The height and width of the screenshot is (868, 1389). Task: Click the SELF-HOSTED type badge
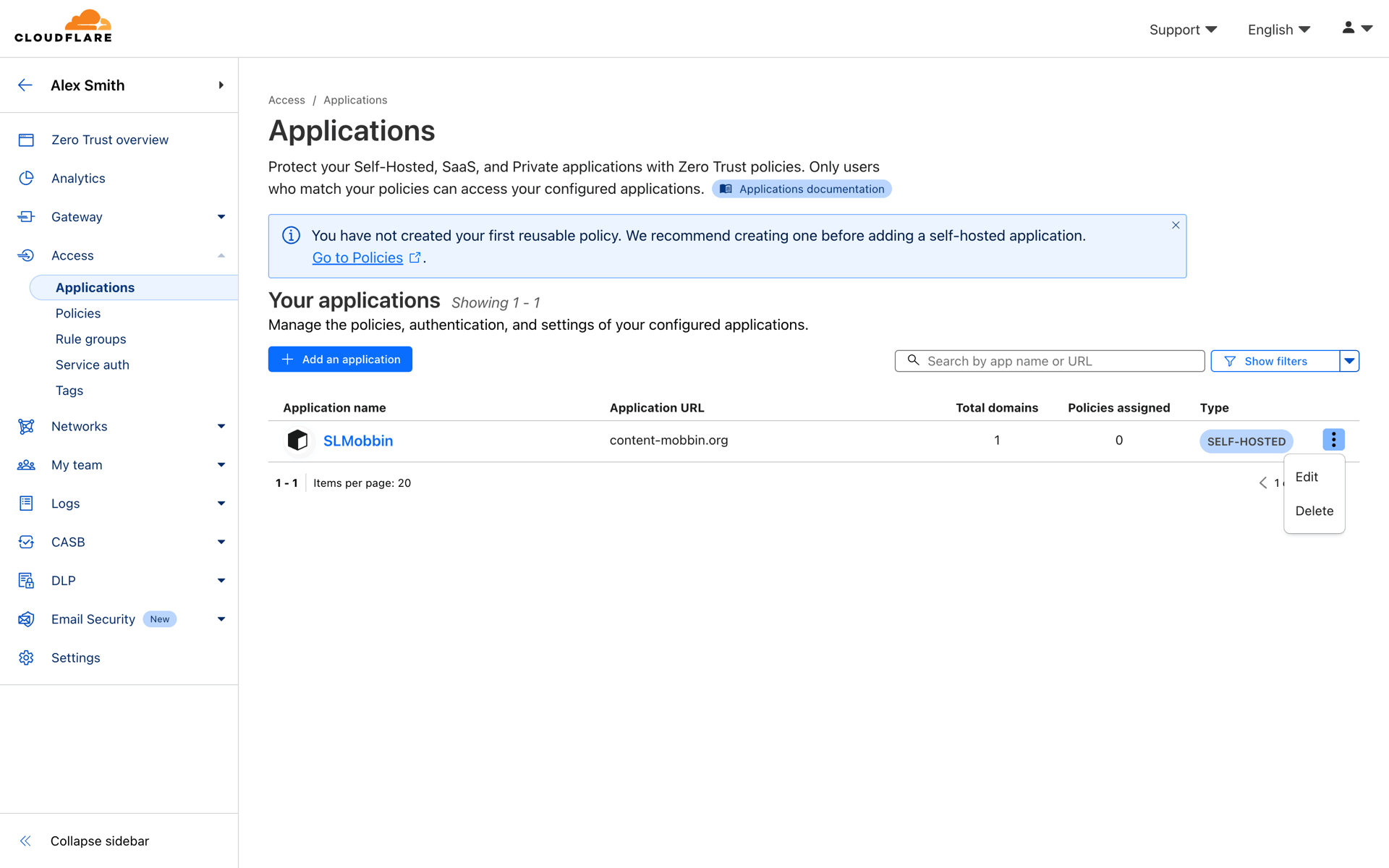pyautogui.click(x=1246, y=441)
